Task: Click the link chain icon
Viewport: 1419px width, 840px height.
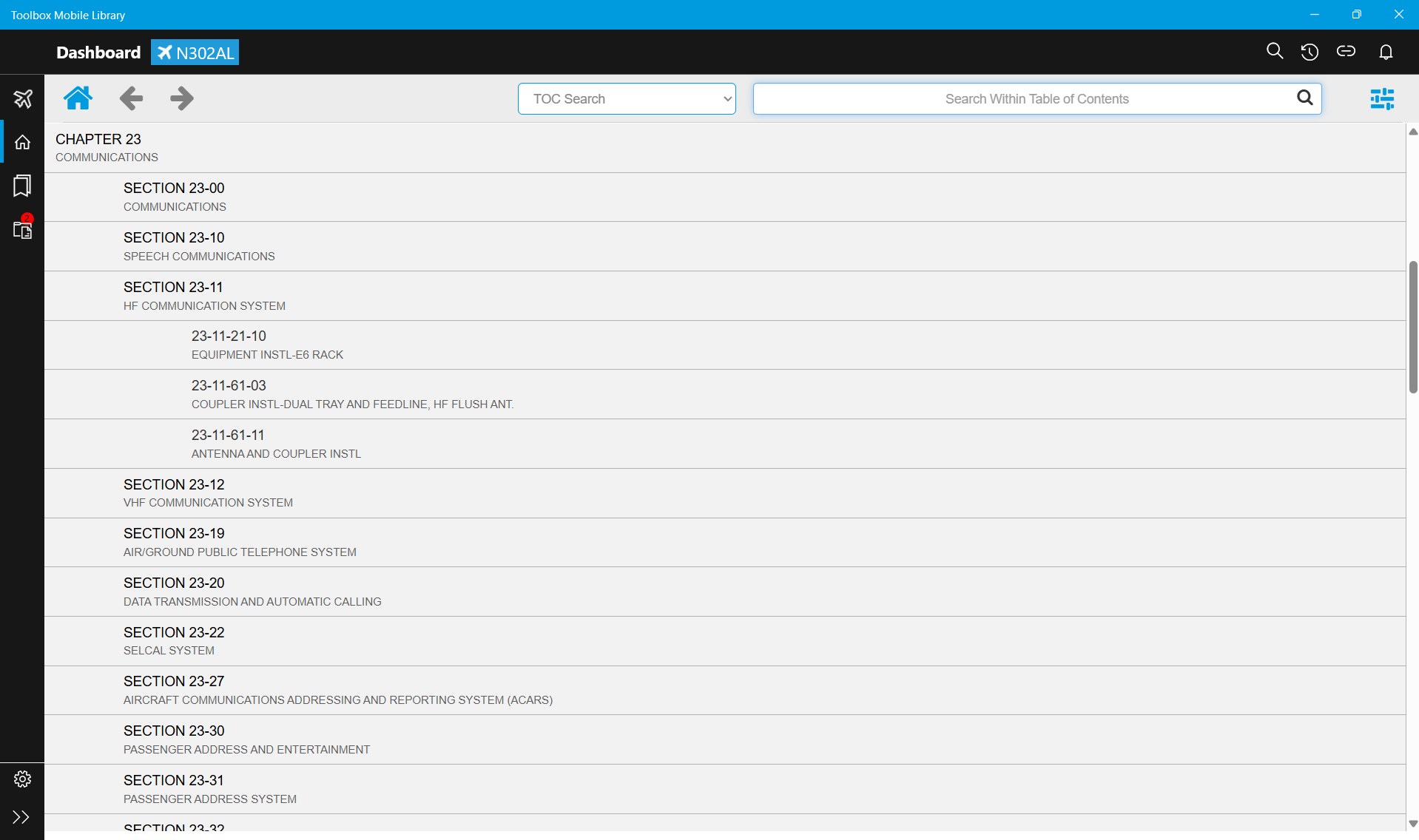Action: point(1346,51)
